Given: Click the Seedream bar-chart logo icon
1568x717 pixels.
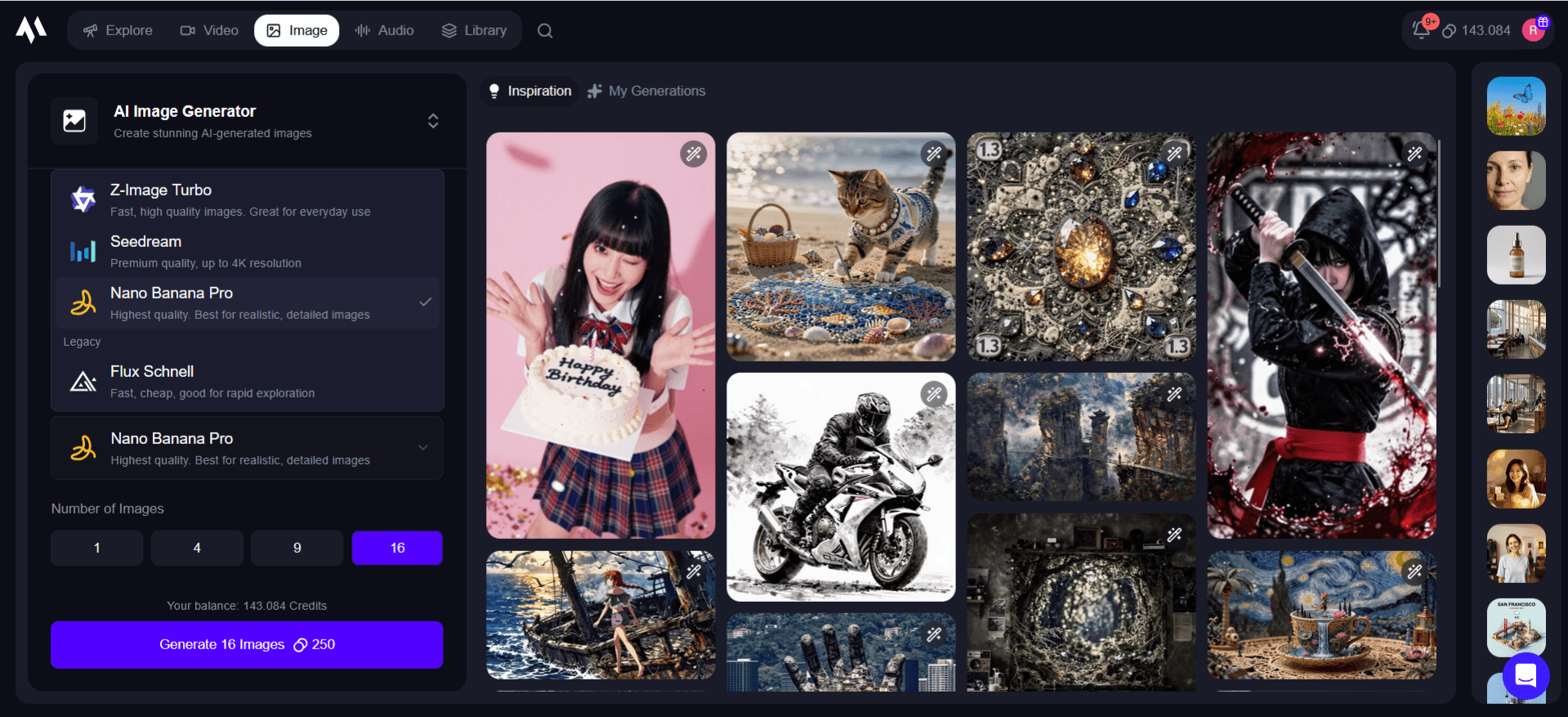Looking at the screenshot, I should (83, 251).
